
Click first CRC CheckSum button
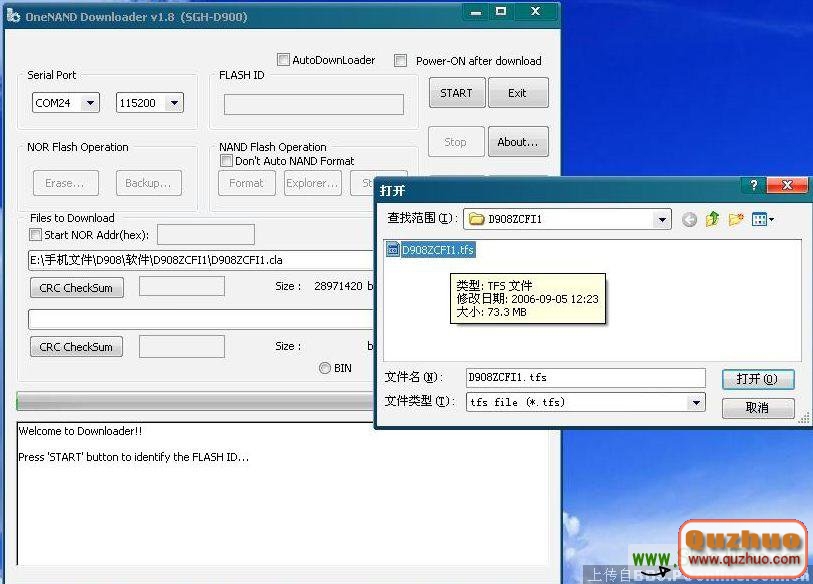point(77,288)
